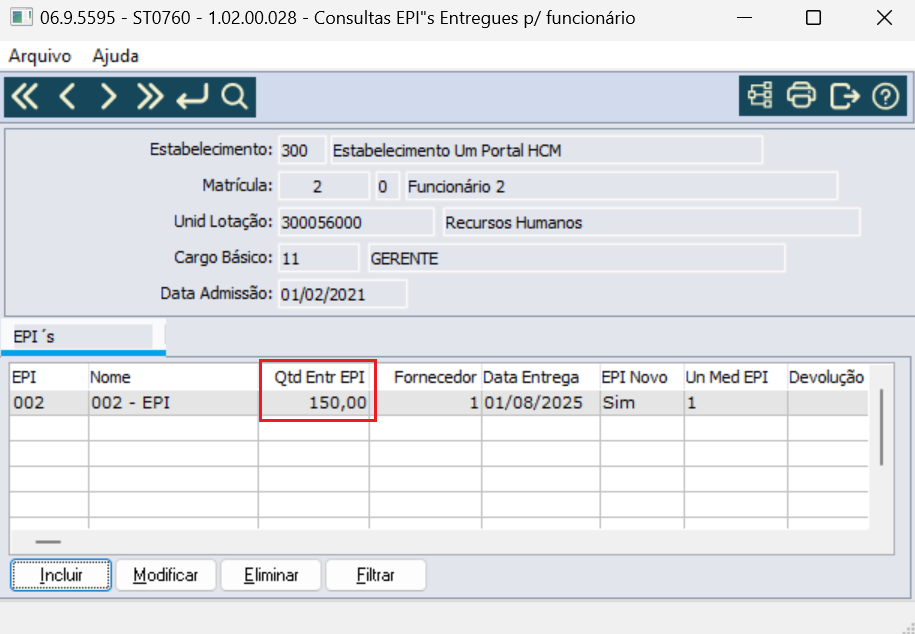Click the Fornecedor column header
915x634 pixels.
[425, 377]
